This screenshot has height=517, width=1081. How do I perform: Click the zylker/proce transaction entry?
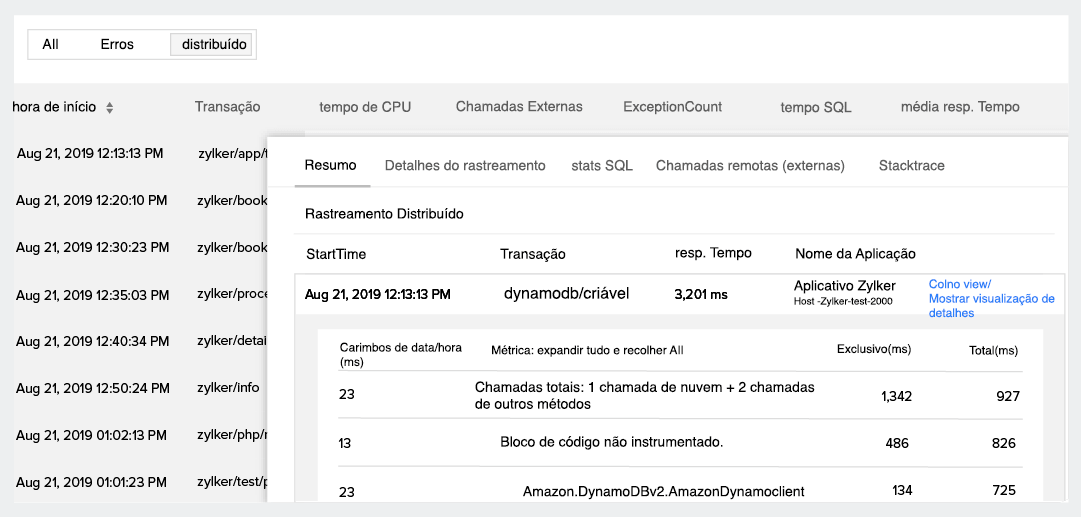pyautogui.click(x=232, y=294)
